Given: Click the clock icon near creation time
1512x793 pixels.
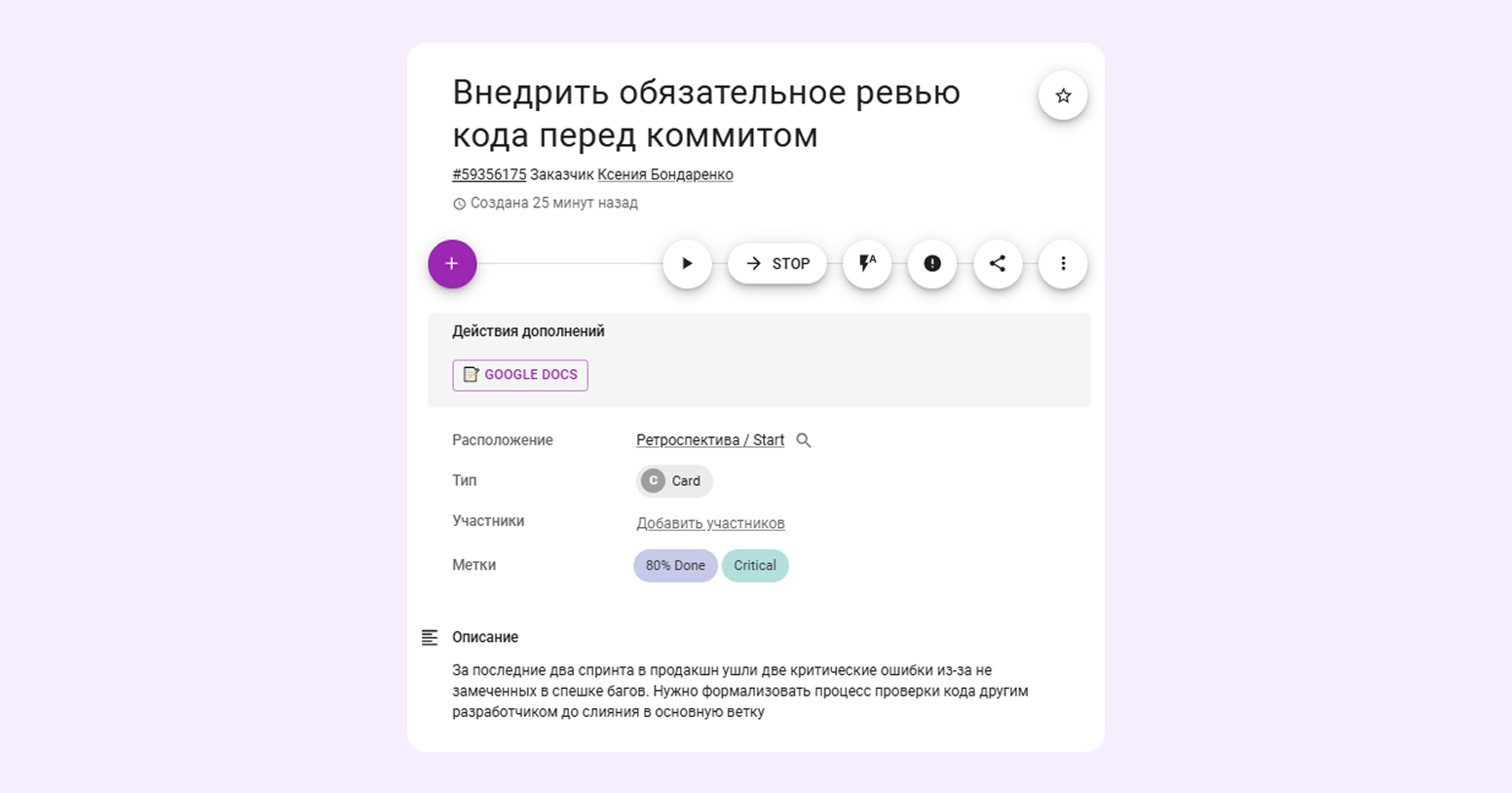Looking at the screenshot, I should [458, 204].
